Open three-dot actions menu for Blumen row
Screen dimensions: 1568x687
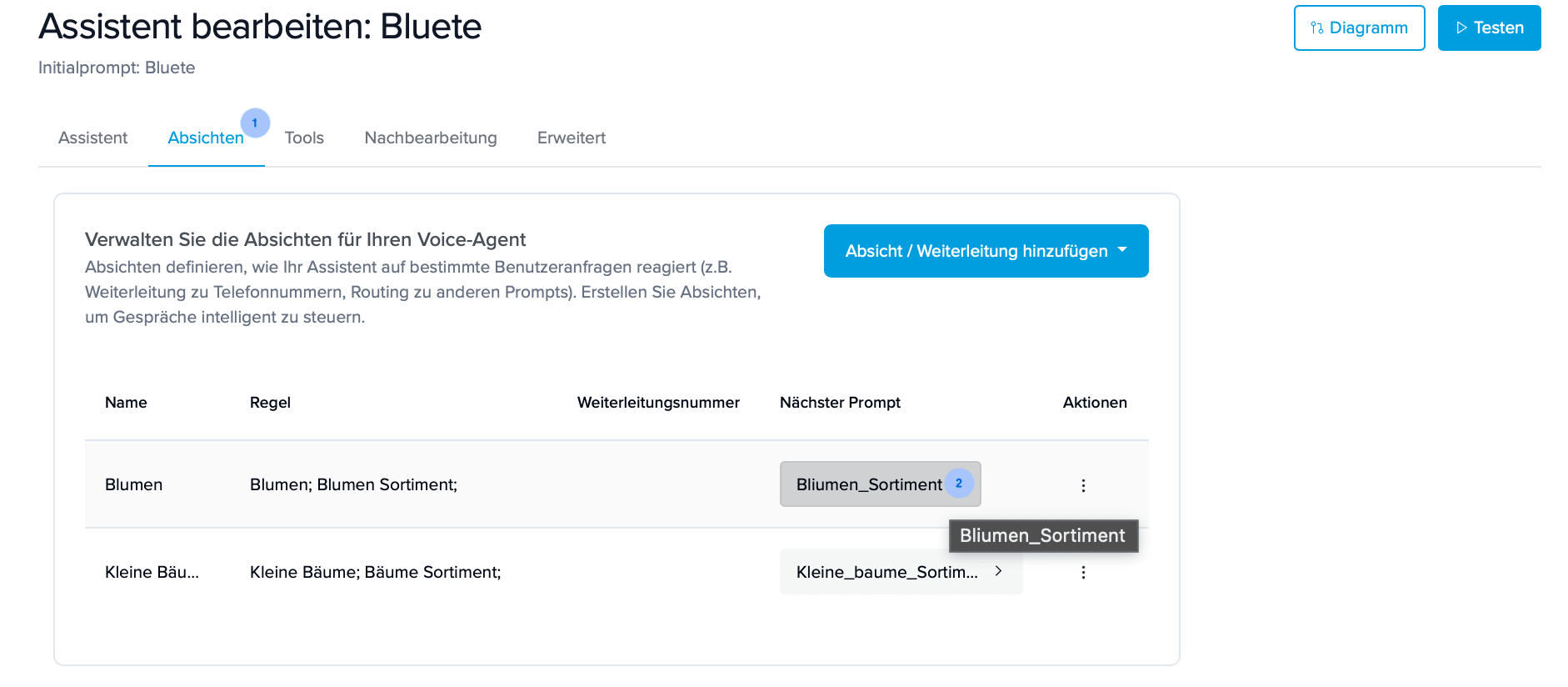point(1083,485)
